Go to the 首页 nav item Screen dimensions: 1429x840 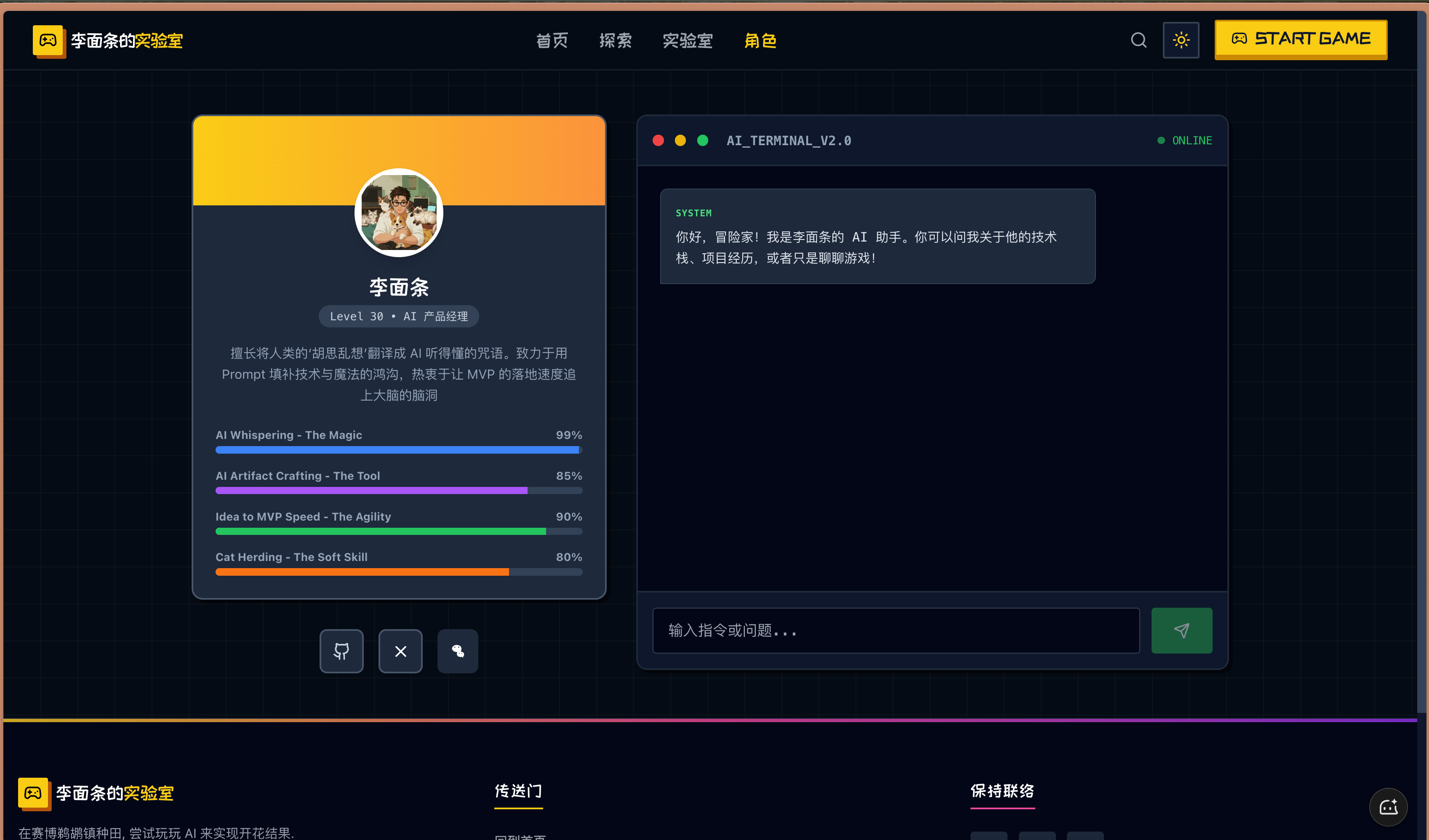(x=552, y=41)
